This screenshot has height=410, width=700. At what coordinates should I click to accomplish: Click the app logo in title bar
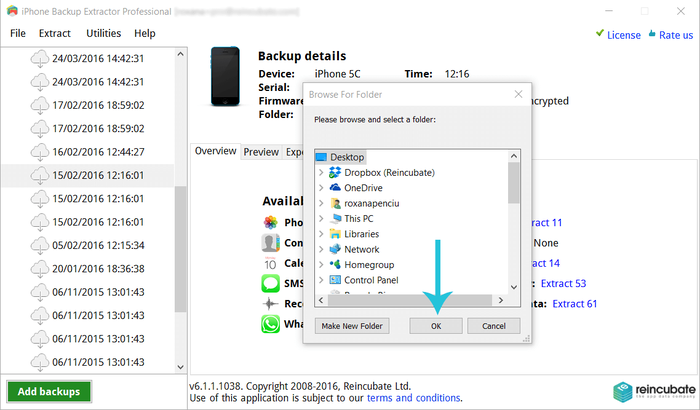pos(12,11)
